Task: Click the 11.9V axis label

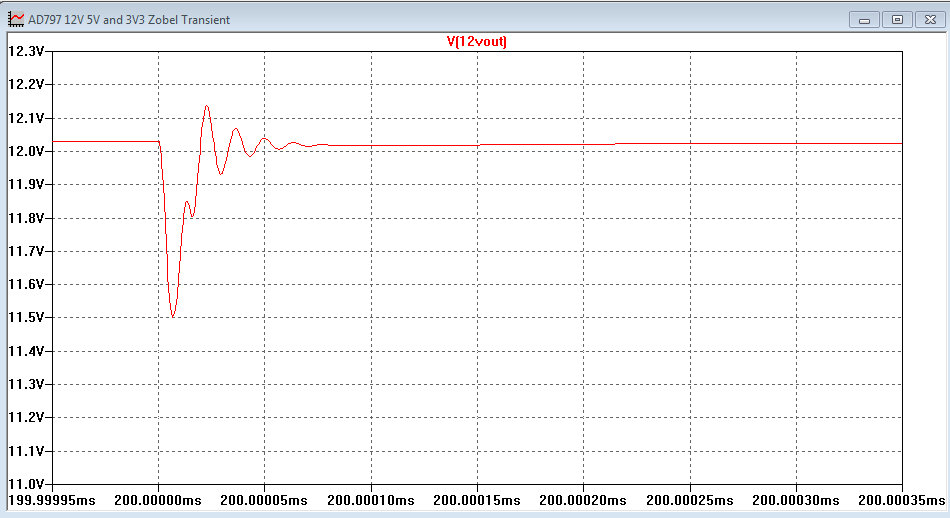Action: point(26,184)
